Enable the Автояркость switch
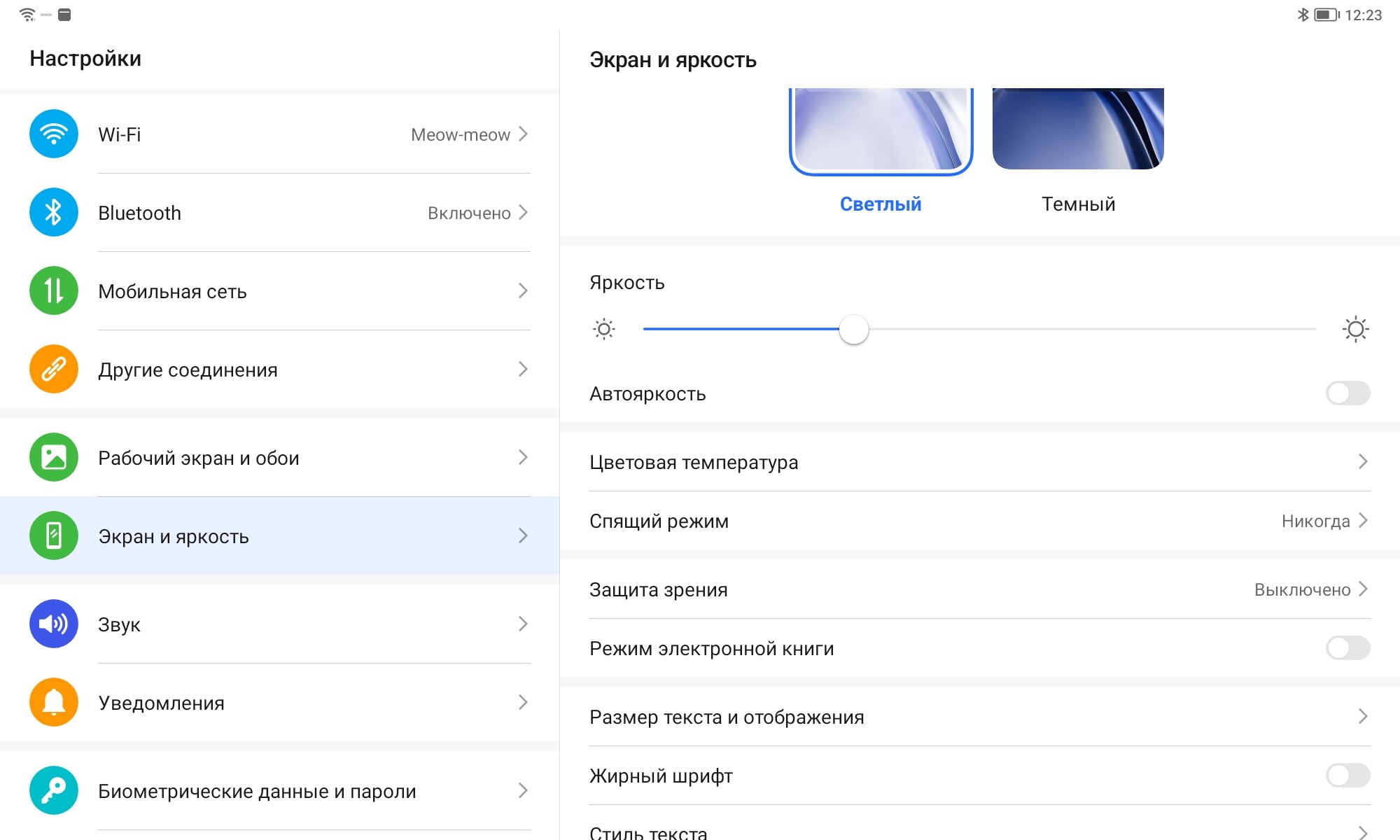This screenshot has width=1400, height=840. click(x=1347, y=393)
